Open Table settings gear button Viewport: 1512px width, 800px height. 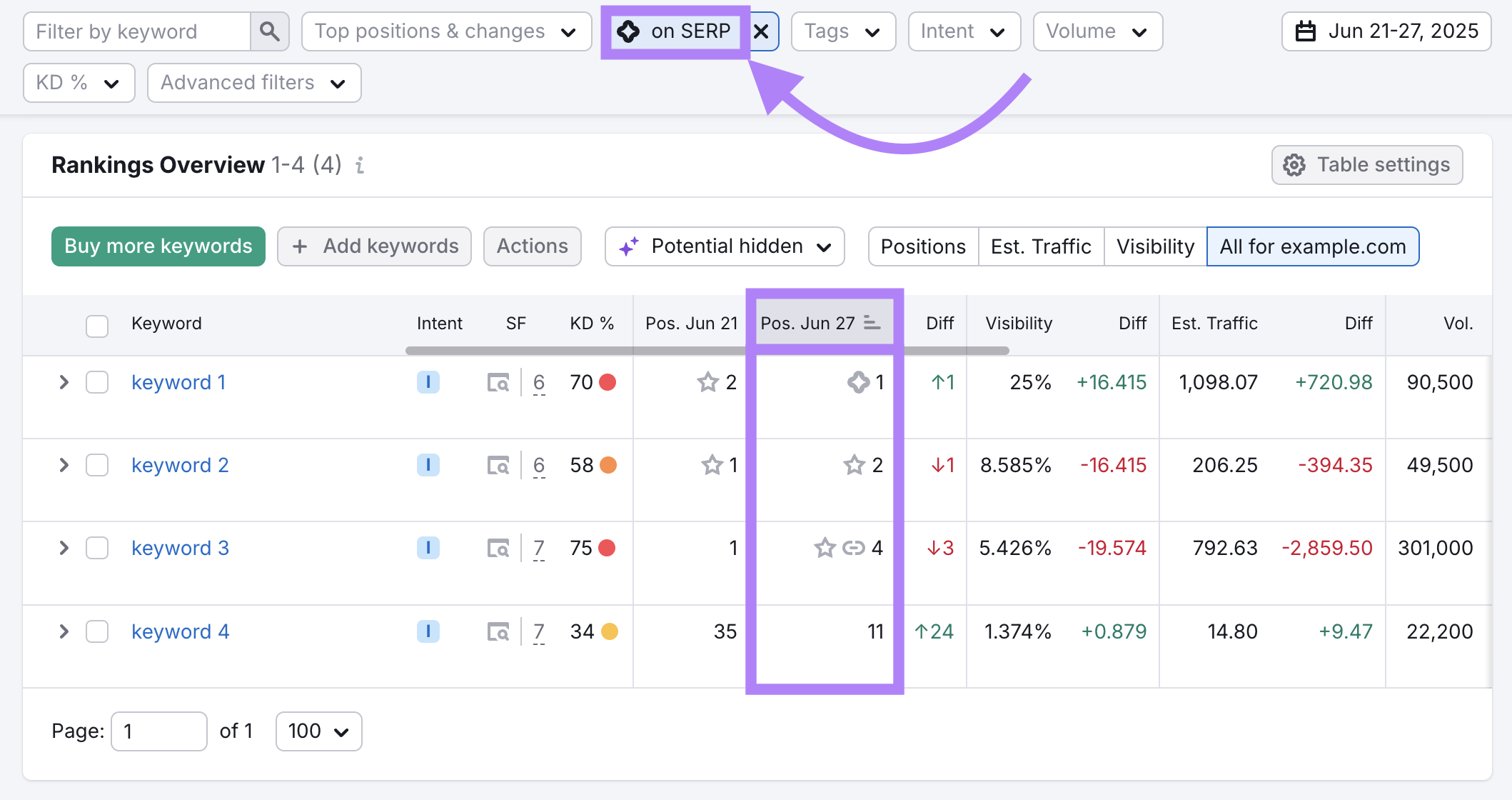pyautogui.click(x=1366, y=165)
